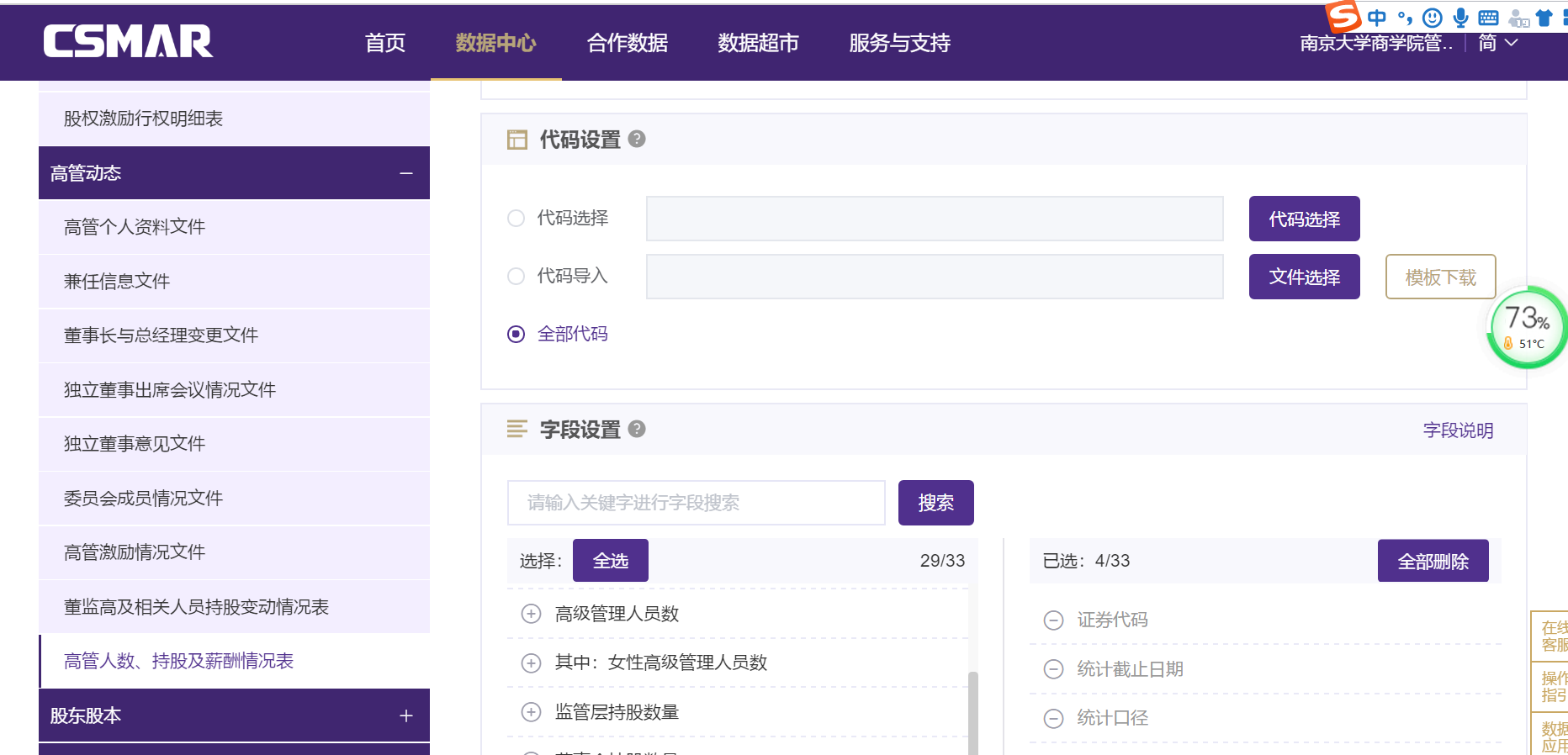The width and height of the screenshot is (1568, 755).
Task: Collapse the 高管动态 sidebar section
Action: pyautogui.click(x=406, y=173)
